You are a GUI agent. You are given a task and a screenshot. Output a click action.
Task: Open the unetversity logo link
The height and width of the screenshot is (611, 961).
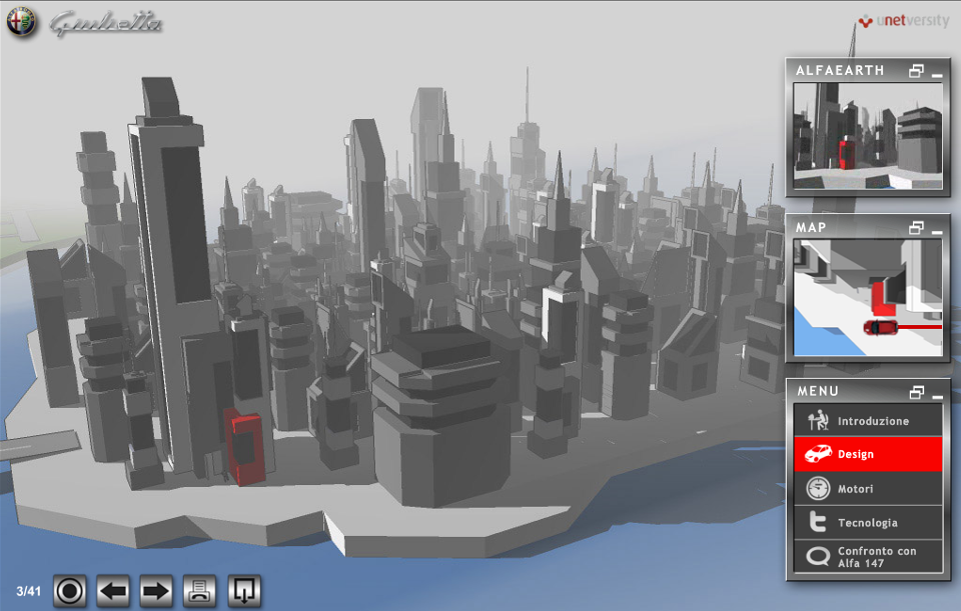904,21
